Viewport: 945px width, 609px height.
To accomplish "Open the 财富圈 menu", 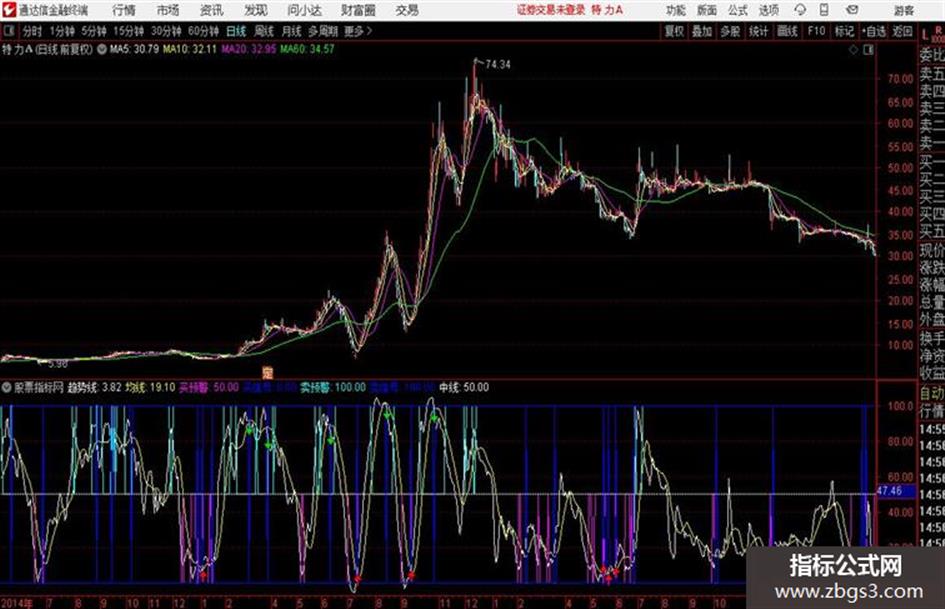I will (x=358, y=10).
